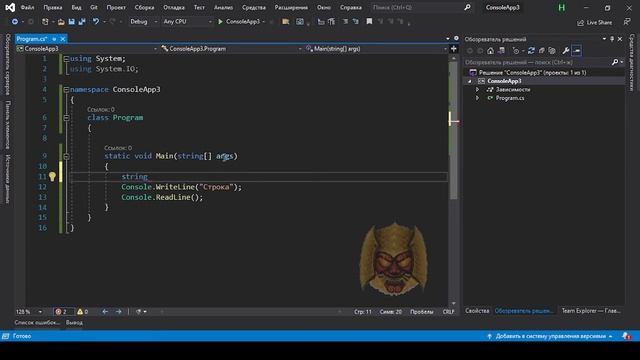Click the split editor plus icon
The image size is (640, 360).
(x=453, y=49)
